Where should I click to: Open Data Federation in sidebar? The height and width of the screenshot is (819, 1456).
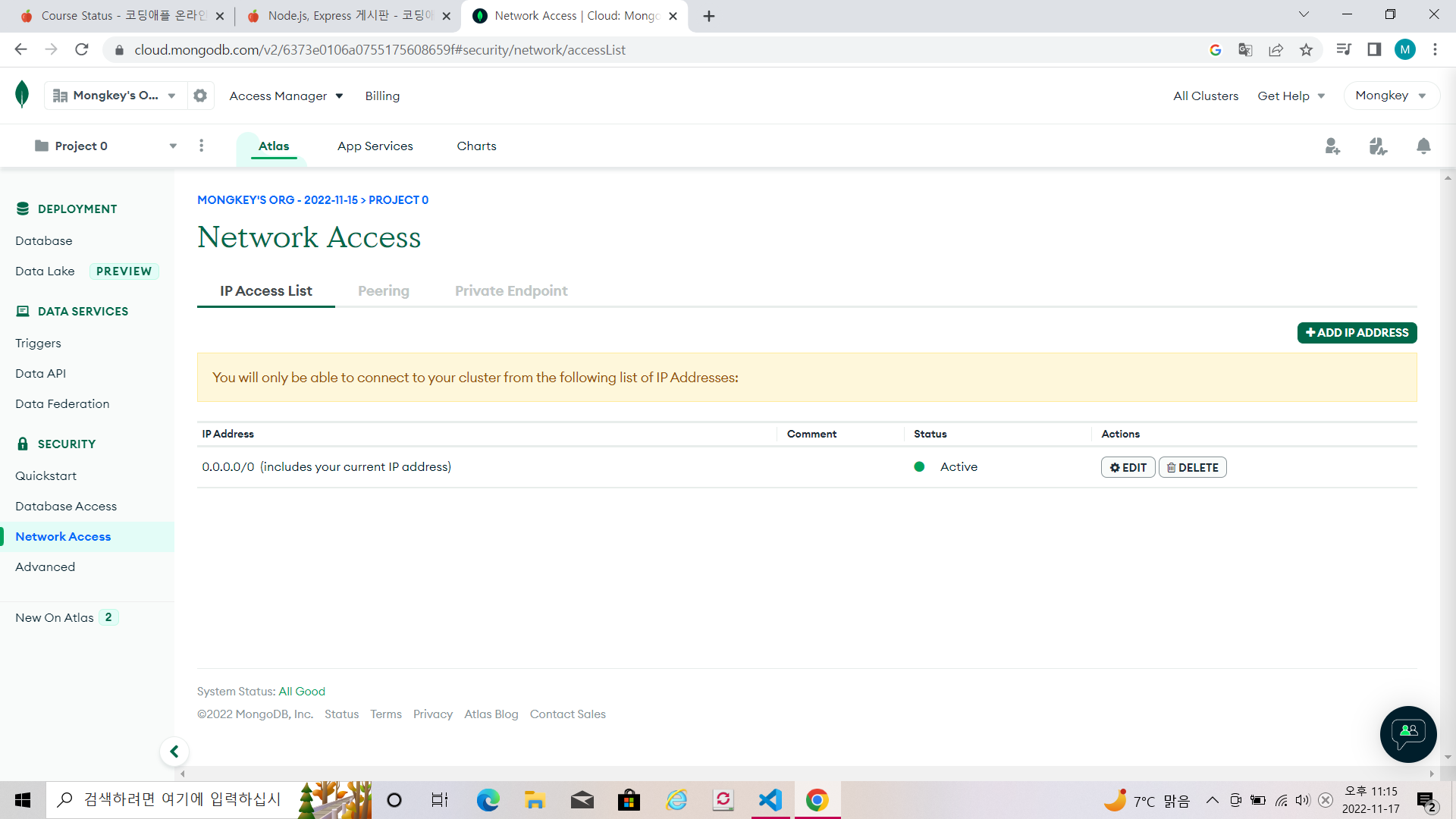(62, 404)
